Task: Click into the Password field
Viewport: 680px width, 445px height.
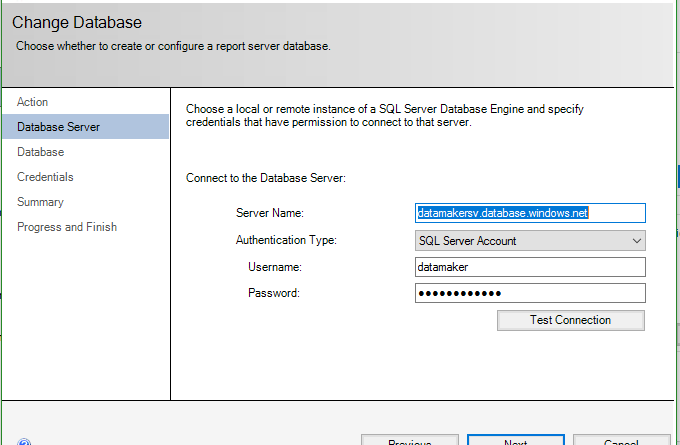Action: point(529,293)
